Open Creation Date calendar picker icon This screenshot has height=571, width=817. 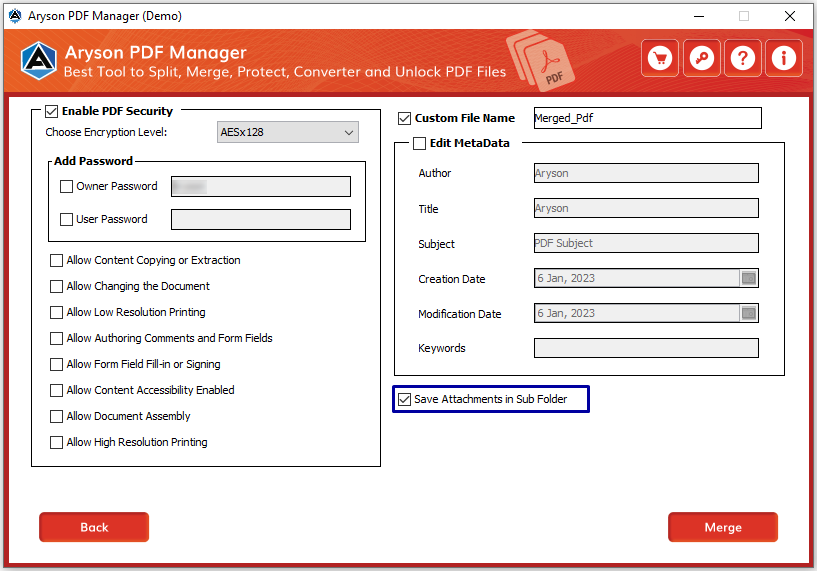coord(749,278)
